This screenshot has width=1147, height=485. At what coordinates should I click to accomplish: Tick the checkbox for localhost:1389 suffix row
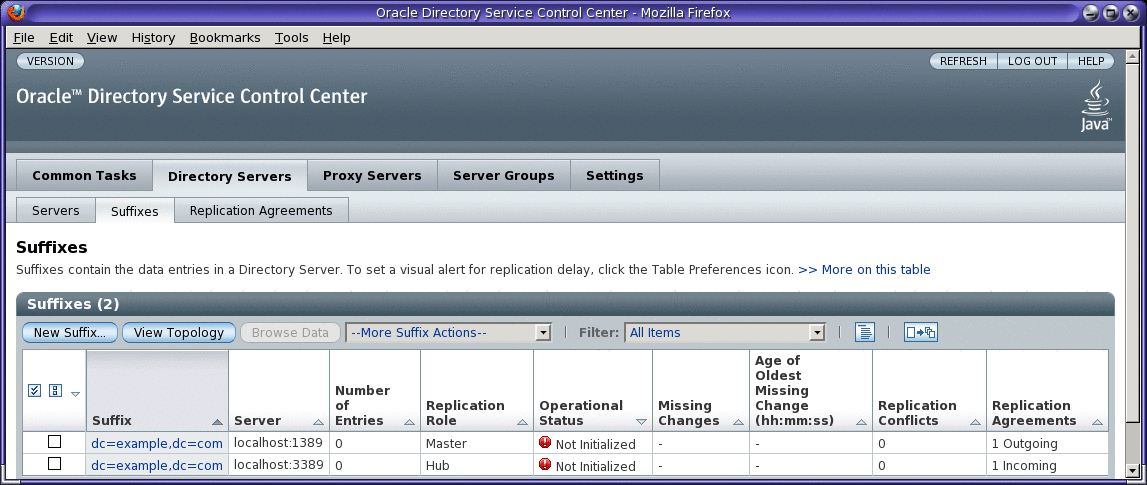point(54,442)
